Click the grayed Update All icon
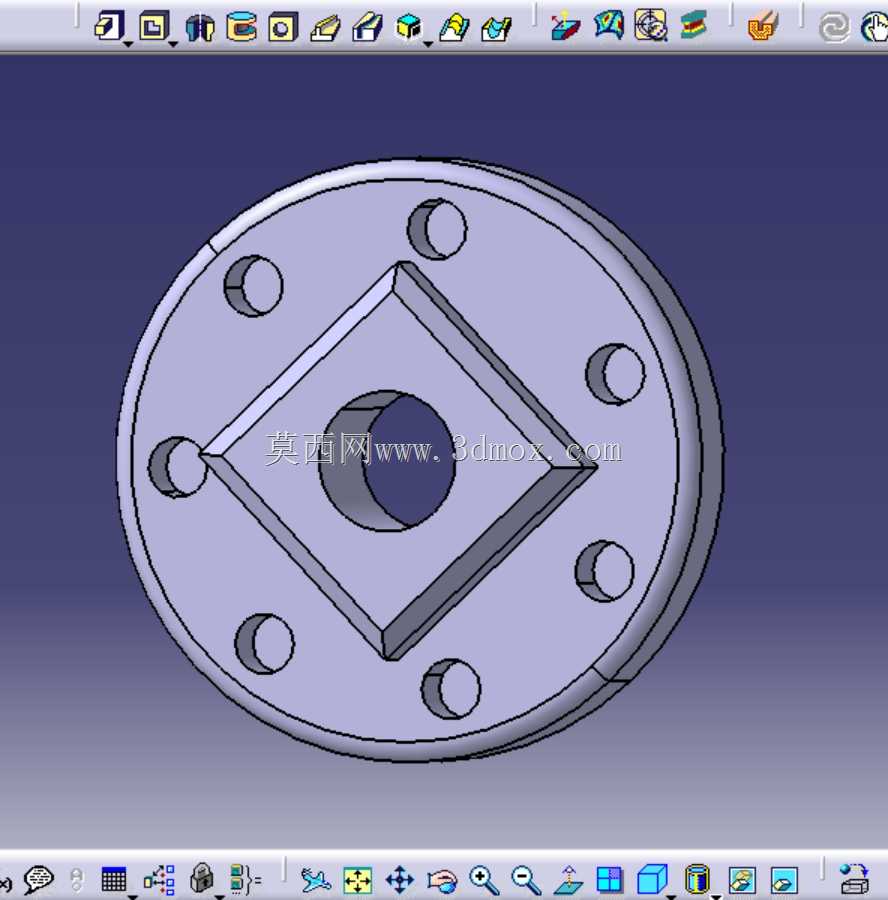This screenshot has height=900, width=888. tap(833, 28)
